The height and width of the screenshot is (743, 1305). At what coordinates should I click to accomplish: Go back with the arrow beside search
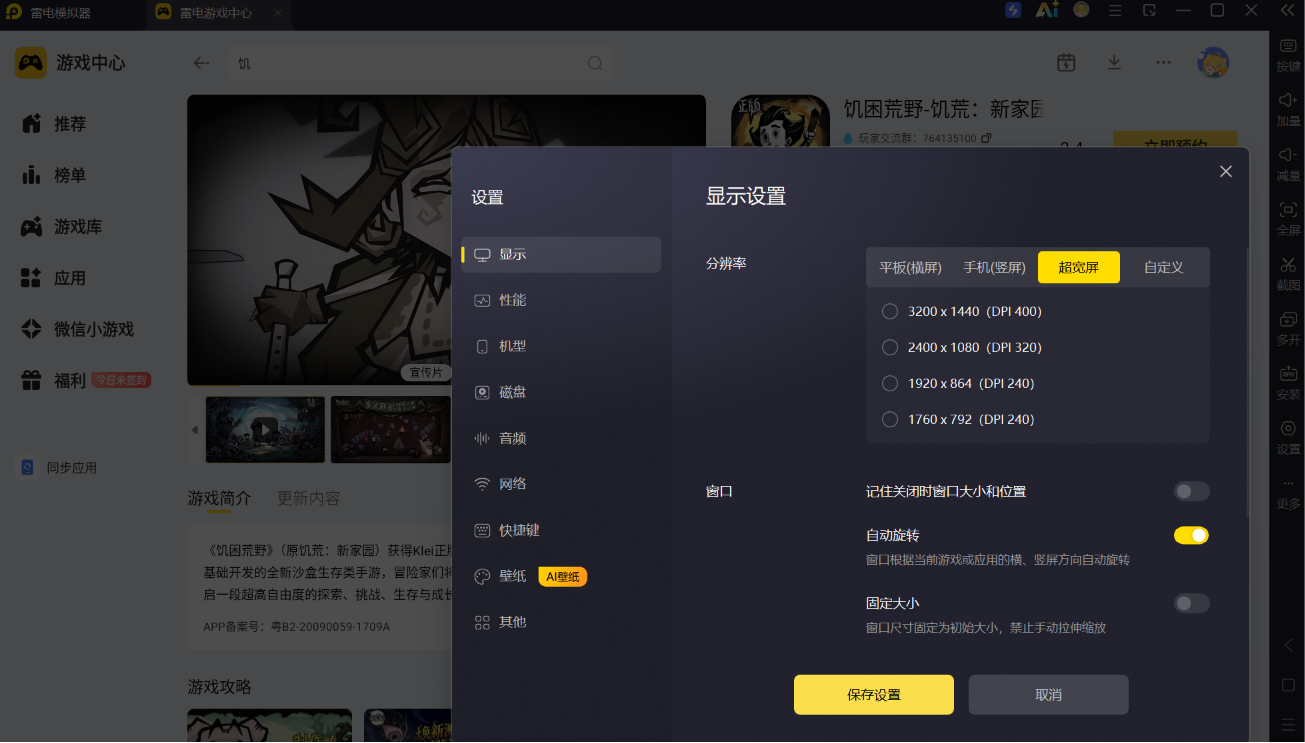[x=201, y=63]
